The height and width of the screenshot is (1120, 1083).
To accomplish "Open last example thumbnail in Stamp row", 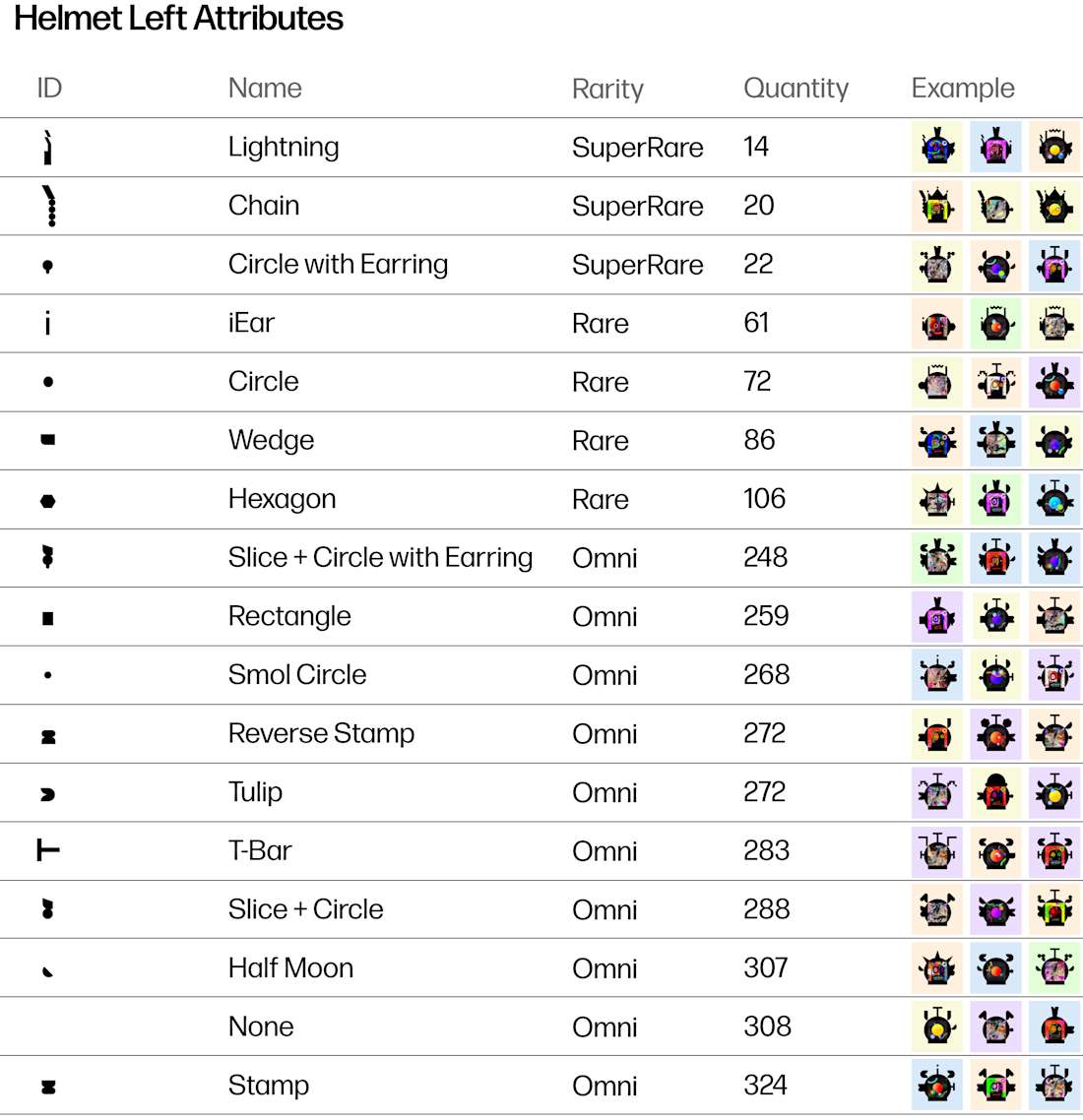I will 1054,1085.
